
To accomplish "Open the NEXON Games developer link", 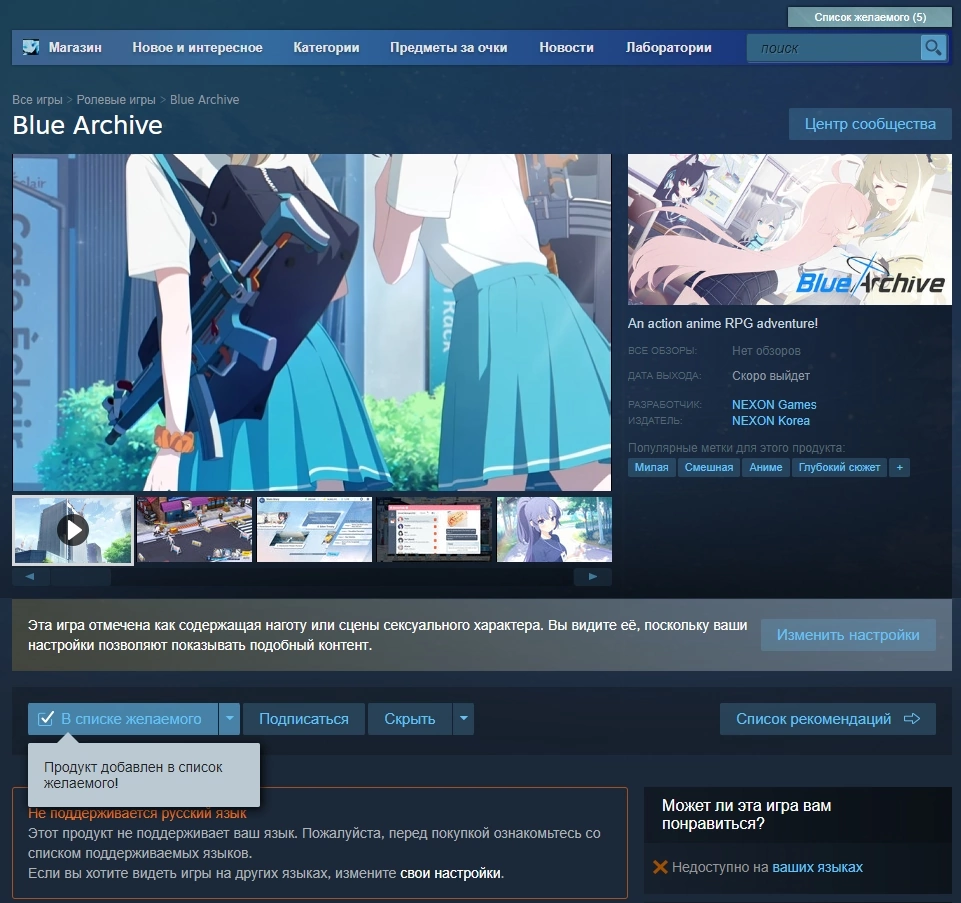I will [x=773, y=405].
